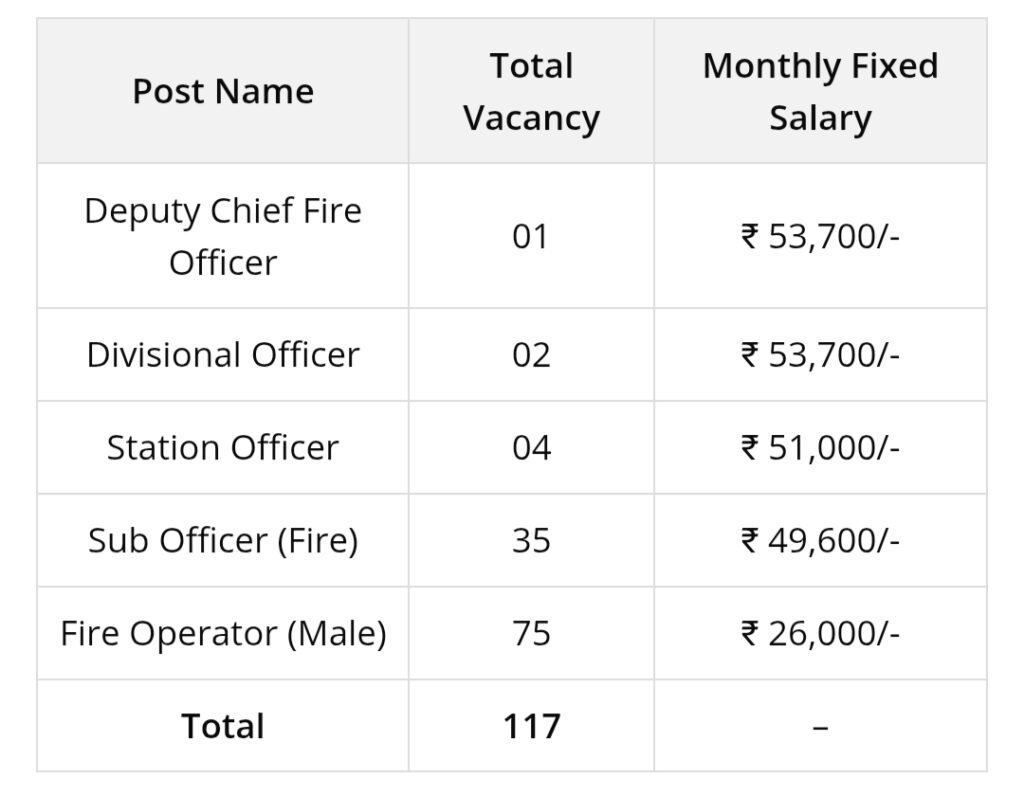Screen dimensions: 1024x796
Task: Click the ₹ 26,000/- salary cell
Action: point(820,633)
